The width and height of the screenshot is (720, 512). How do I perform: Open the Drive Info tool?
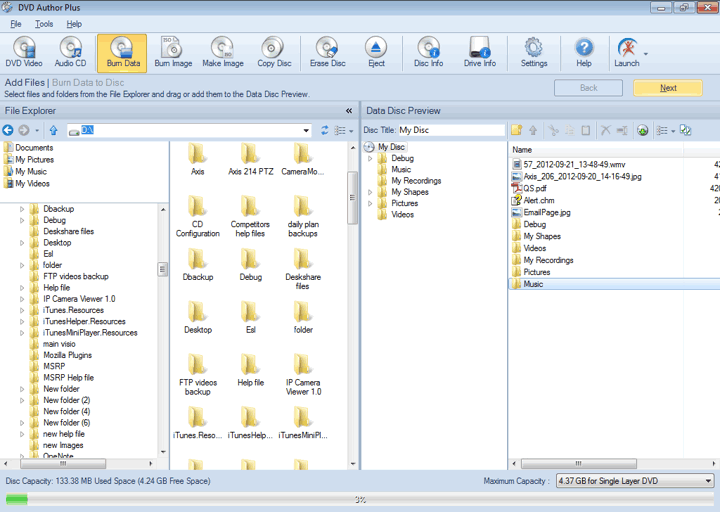tap(480, 52)
